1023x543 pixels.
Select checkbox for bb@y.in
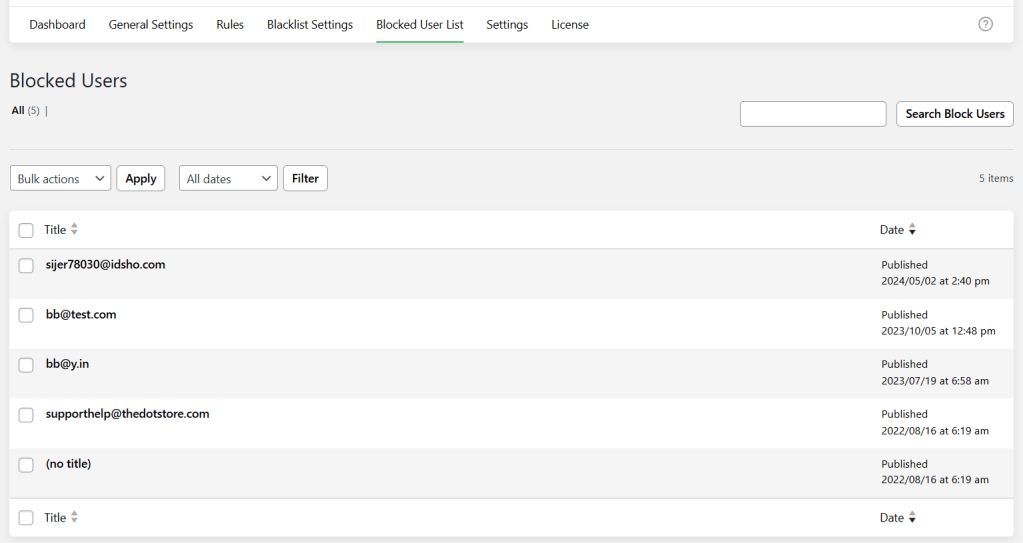26,365
